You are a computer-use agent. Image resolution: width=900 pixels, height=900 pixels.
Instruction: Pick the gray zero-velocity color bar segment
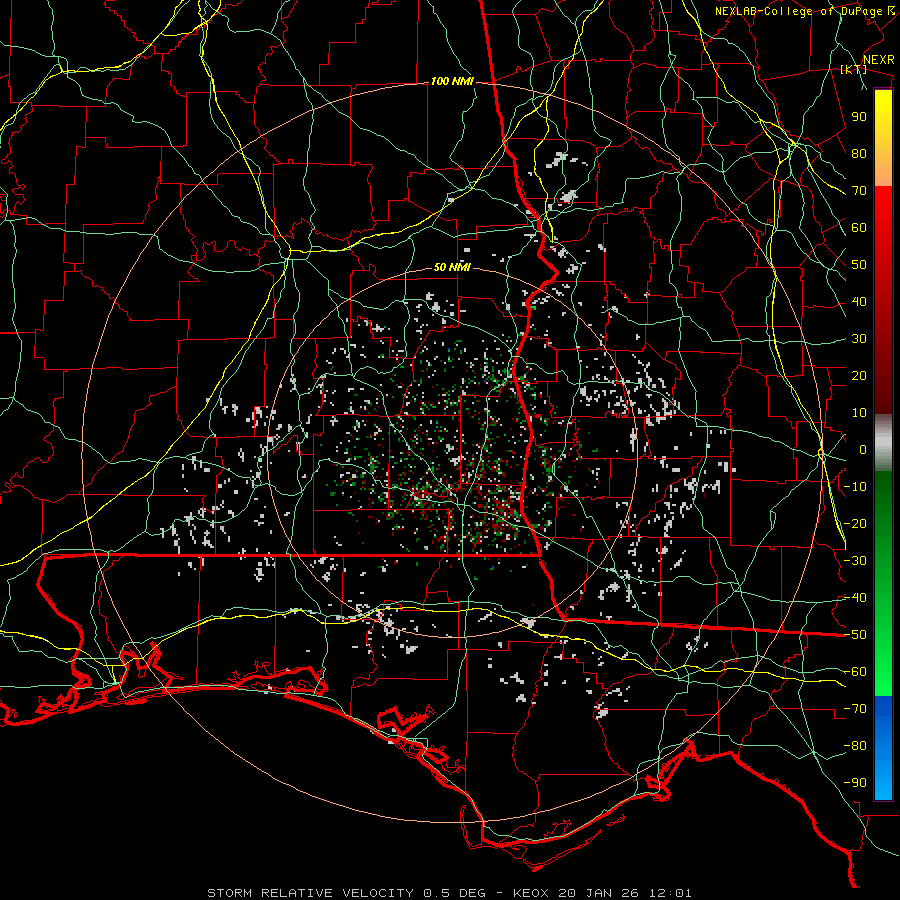click(883, 443)
